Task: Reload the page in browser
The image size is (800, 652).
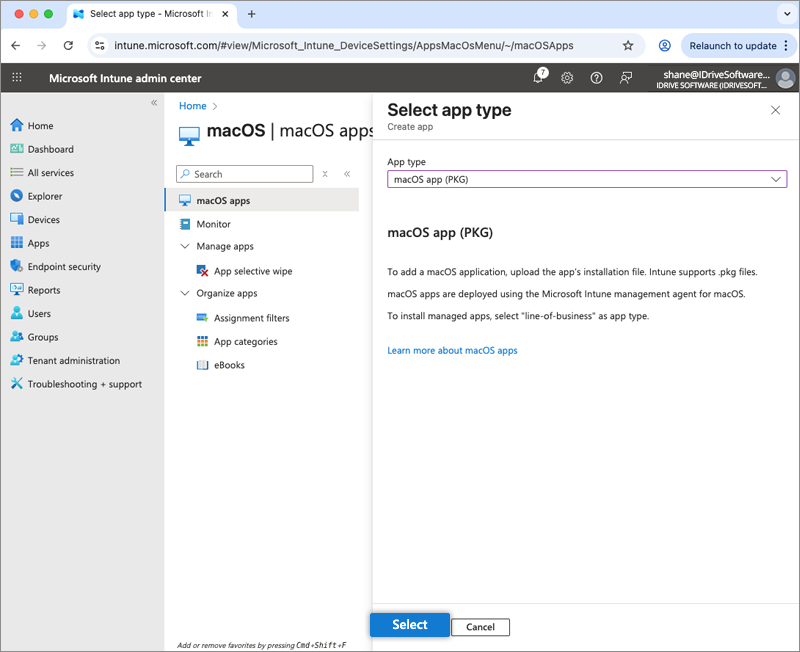Action: 68,46
